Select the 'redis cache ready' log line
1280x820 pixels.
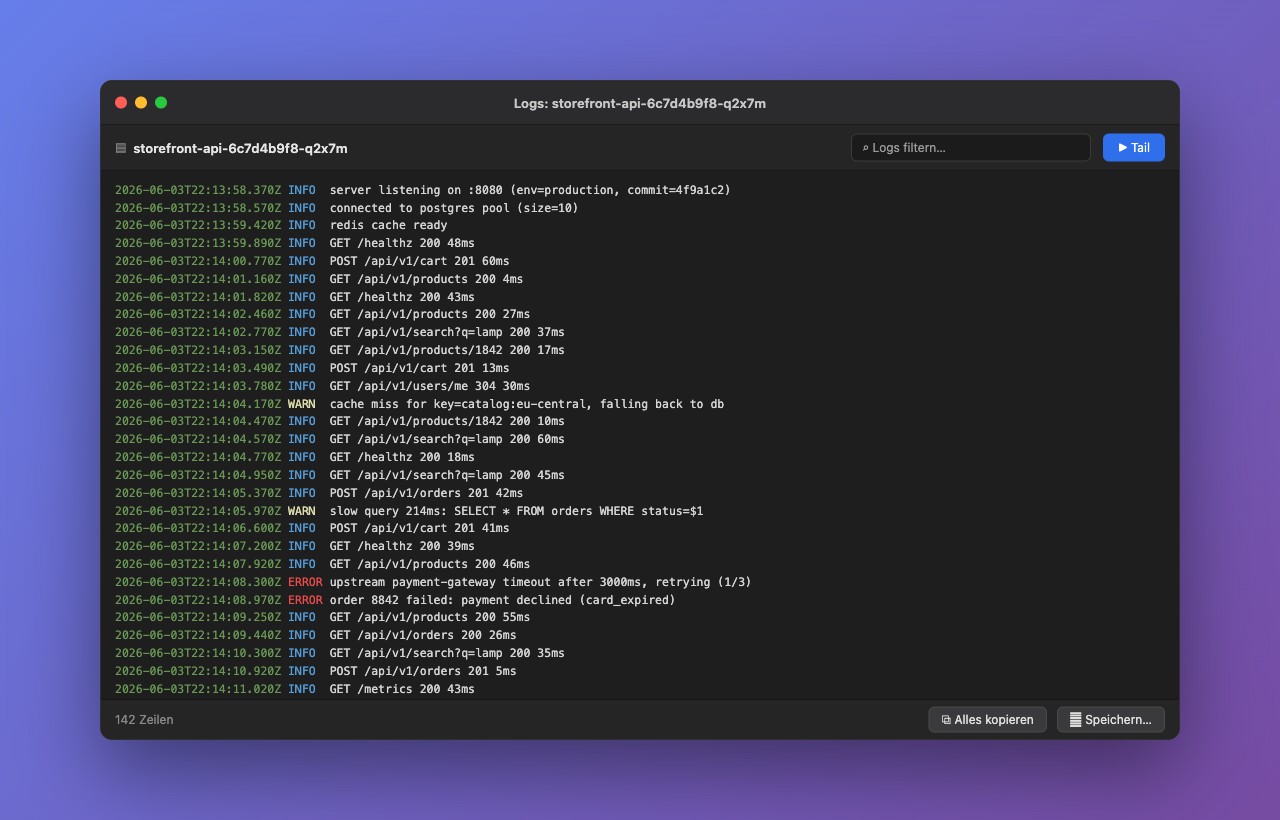[640, 225]
